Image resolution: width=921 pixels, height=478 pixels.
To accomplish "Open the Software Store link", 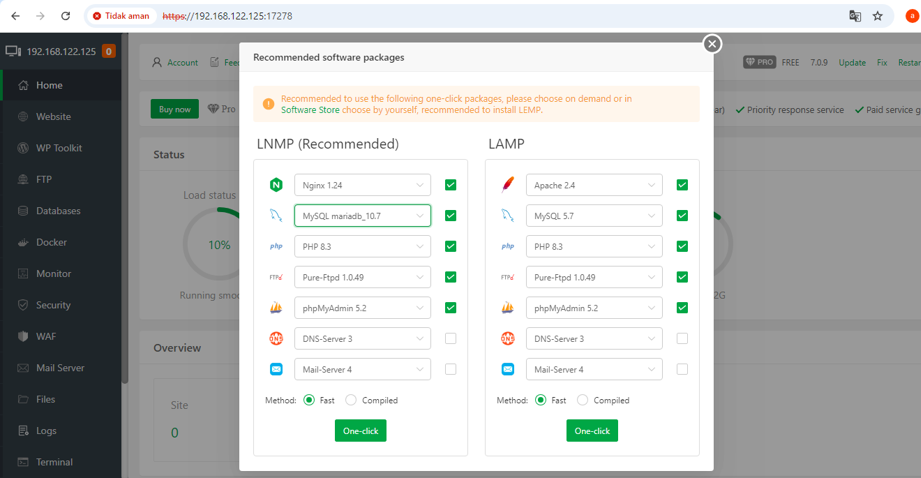I will (x=310, y=110).
